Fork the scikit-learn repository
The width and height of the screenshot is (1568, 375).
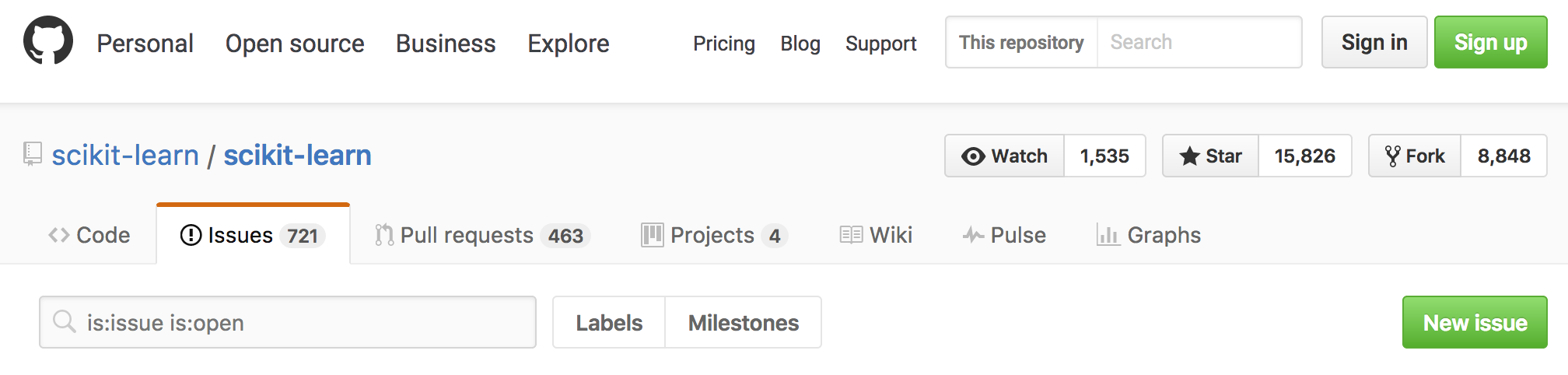pyautogui.click(x=1415, y=156)
